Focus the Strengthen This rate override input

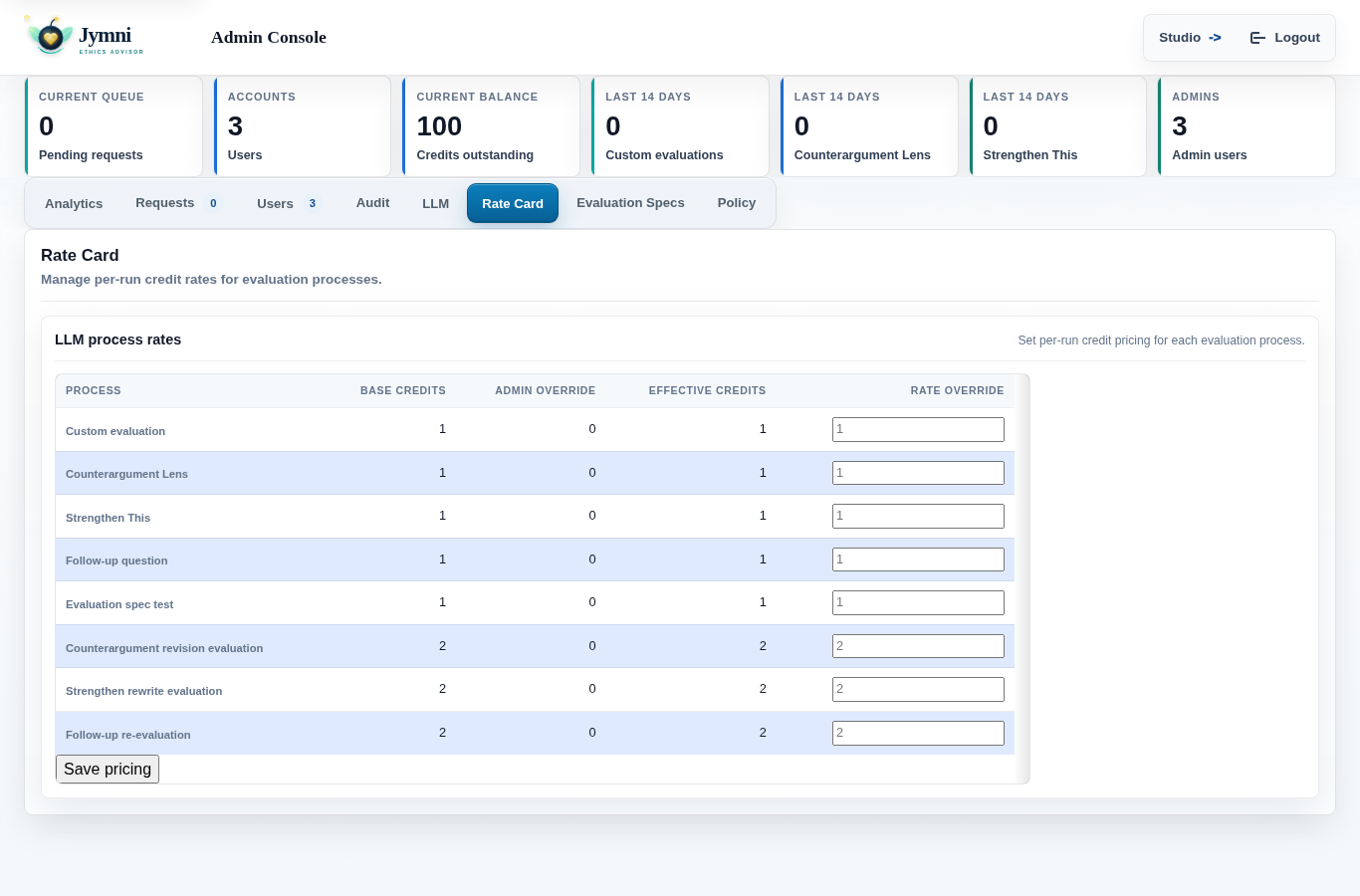918,516
